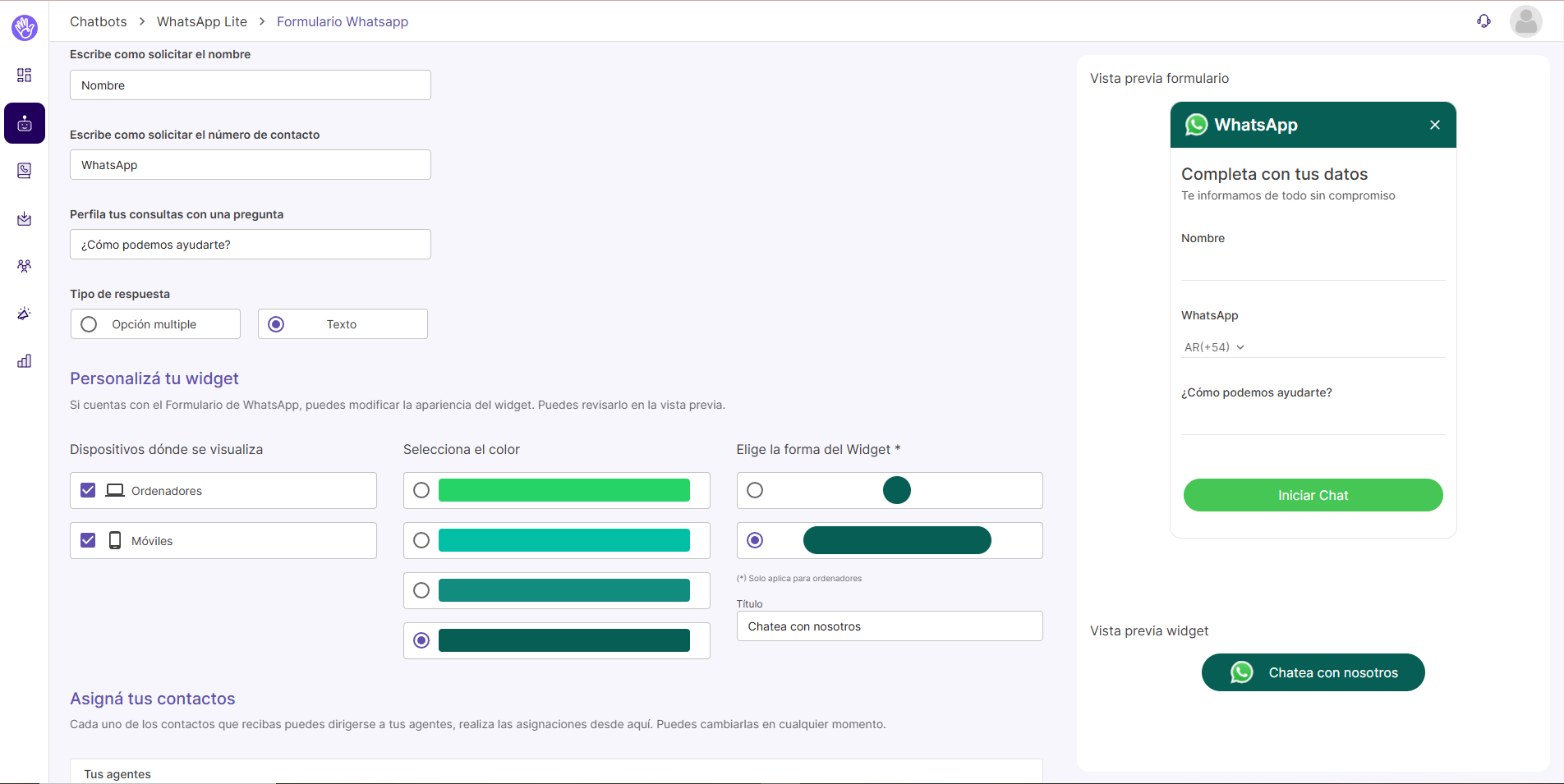Open the AR(+54) country code dropdown
Image resolution: width=1564 pixels, height=784 pixels.
click(x=1214, y=347)
